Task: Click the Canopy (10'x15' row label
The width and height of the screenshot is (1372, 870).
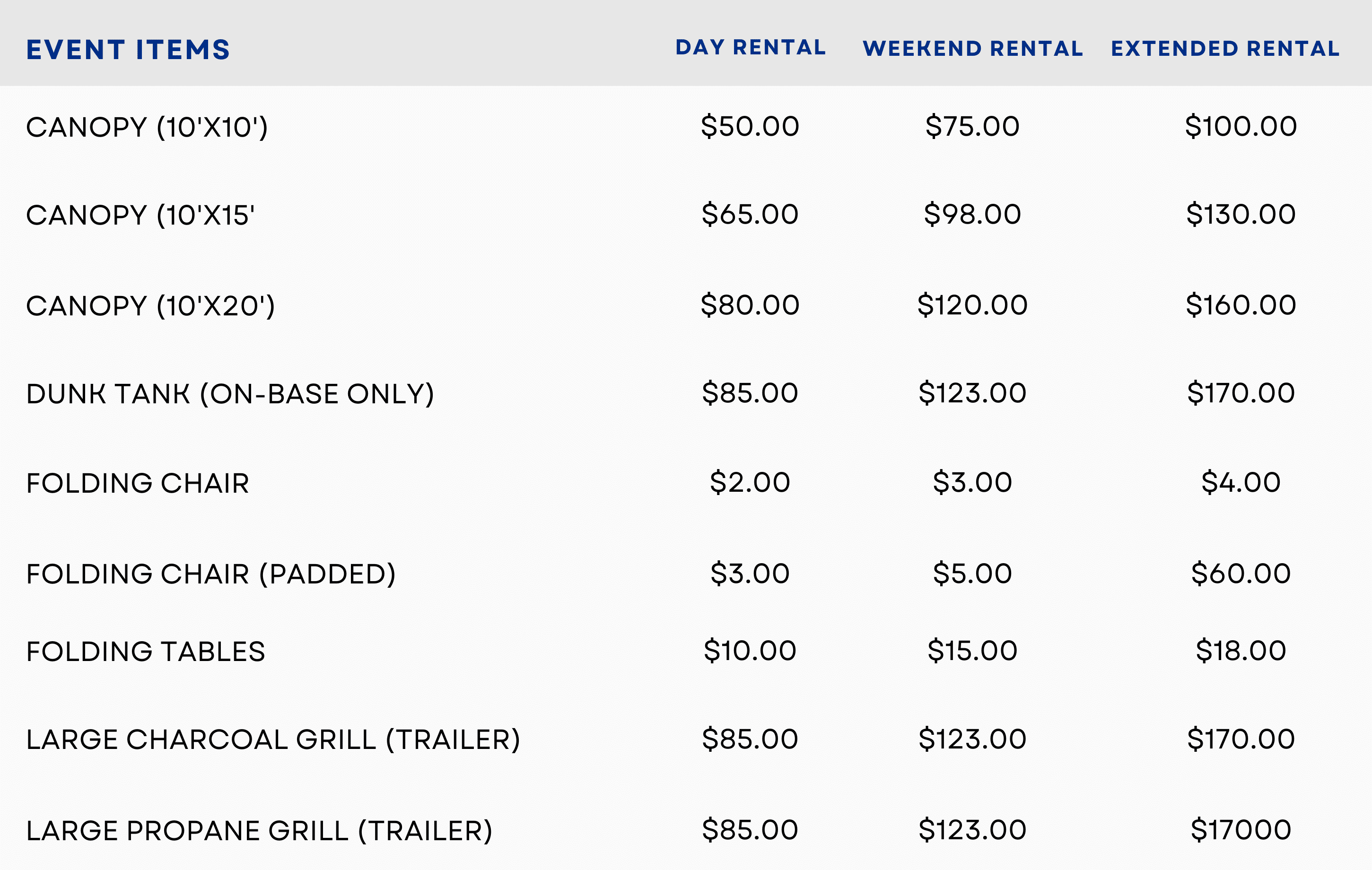Action: (x=140, y=215)
